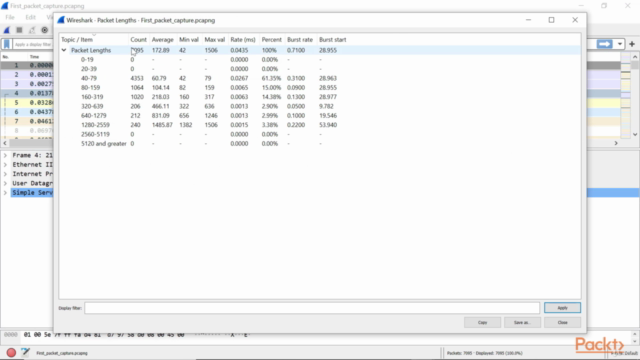Select packet number 2 in packet list

(27, 75)
